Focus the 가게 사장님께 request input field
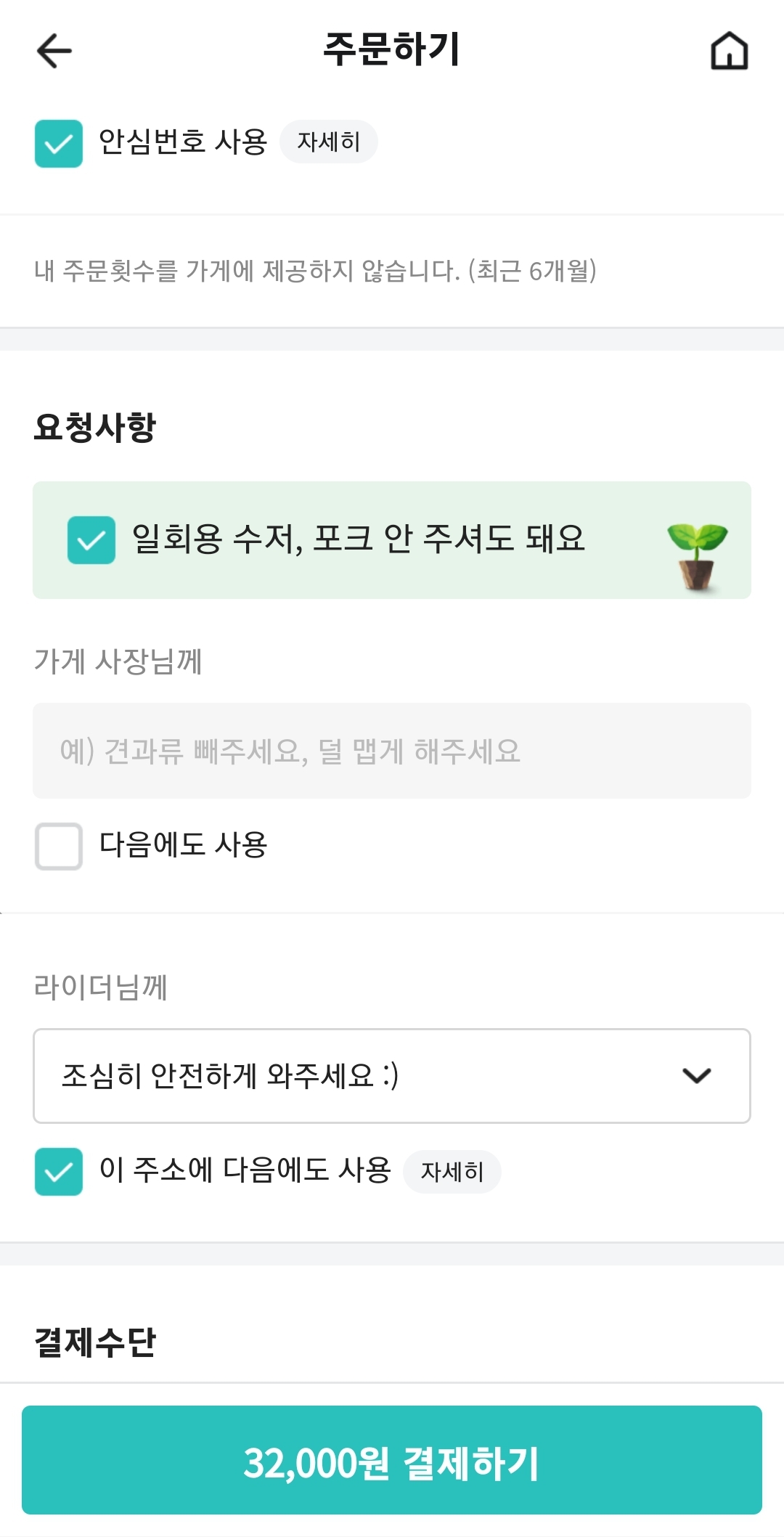This screenshot has height=1537, width=784. (392, 751)
